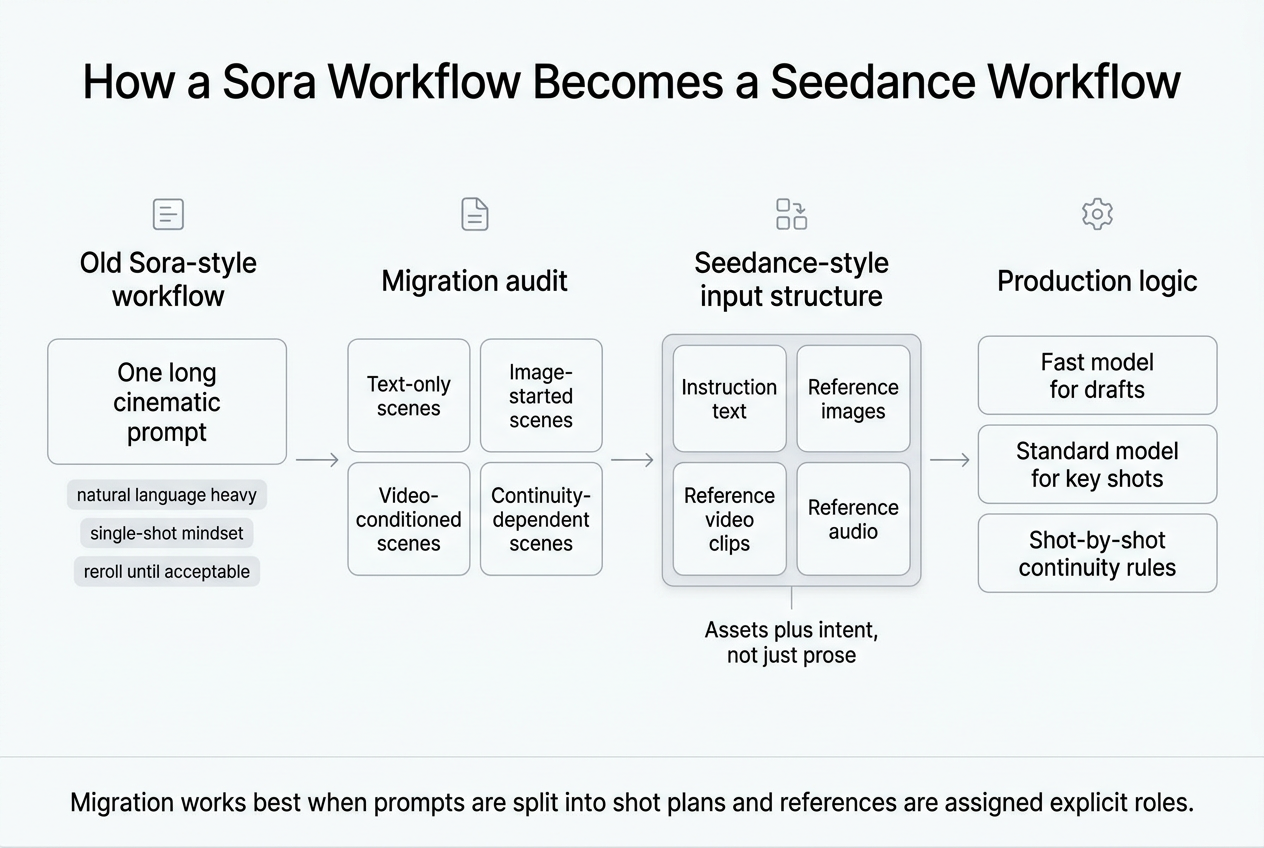The height and width of the screenshot is (848, 1264).
Task: Select the Image-started scenes box
Action: click(x=541, y=396)
